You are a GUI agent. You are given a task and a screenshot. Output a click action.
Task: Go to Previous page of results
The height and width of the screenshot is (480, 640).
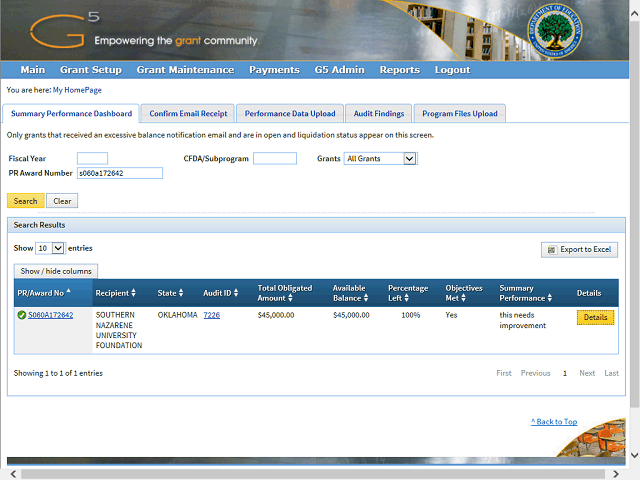click(x=535, y=373)
